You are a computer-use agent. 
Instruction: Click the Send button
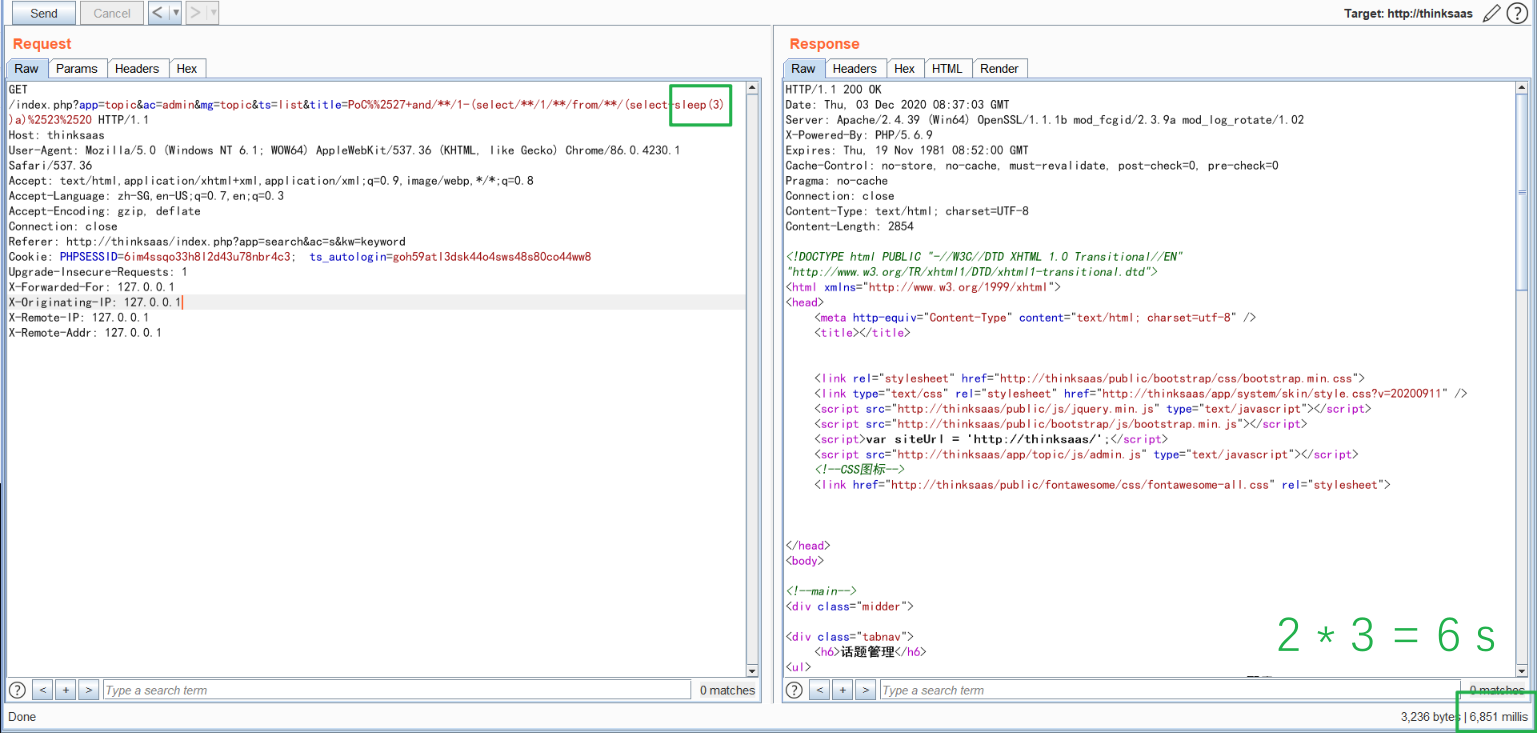pos(44,13)
